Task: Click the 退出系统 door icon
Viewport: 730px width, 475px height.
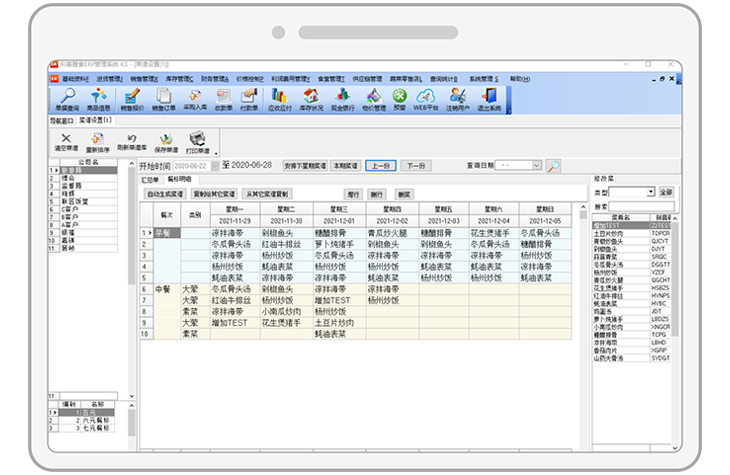Action: click(489, 97)
